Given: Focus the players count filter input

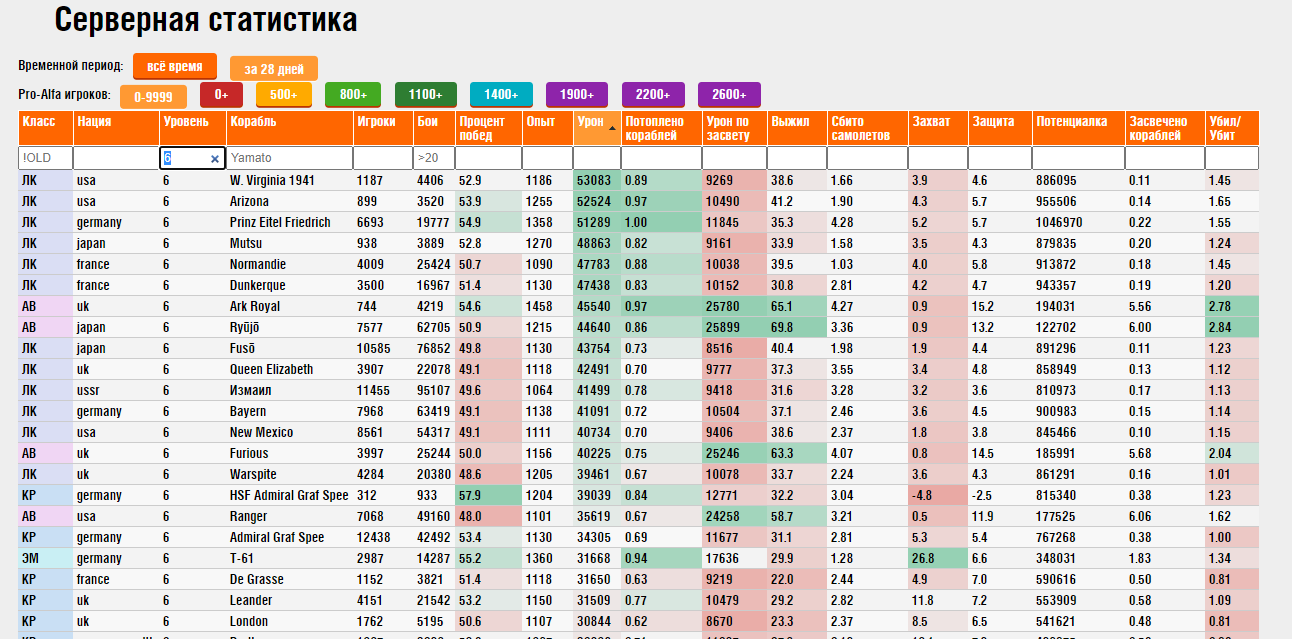Looking at the screenshot, I should coord(382,158).
